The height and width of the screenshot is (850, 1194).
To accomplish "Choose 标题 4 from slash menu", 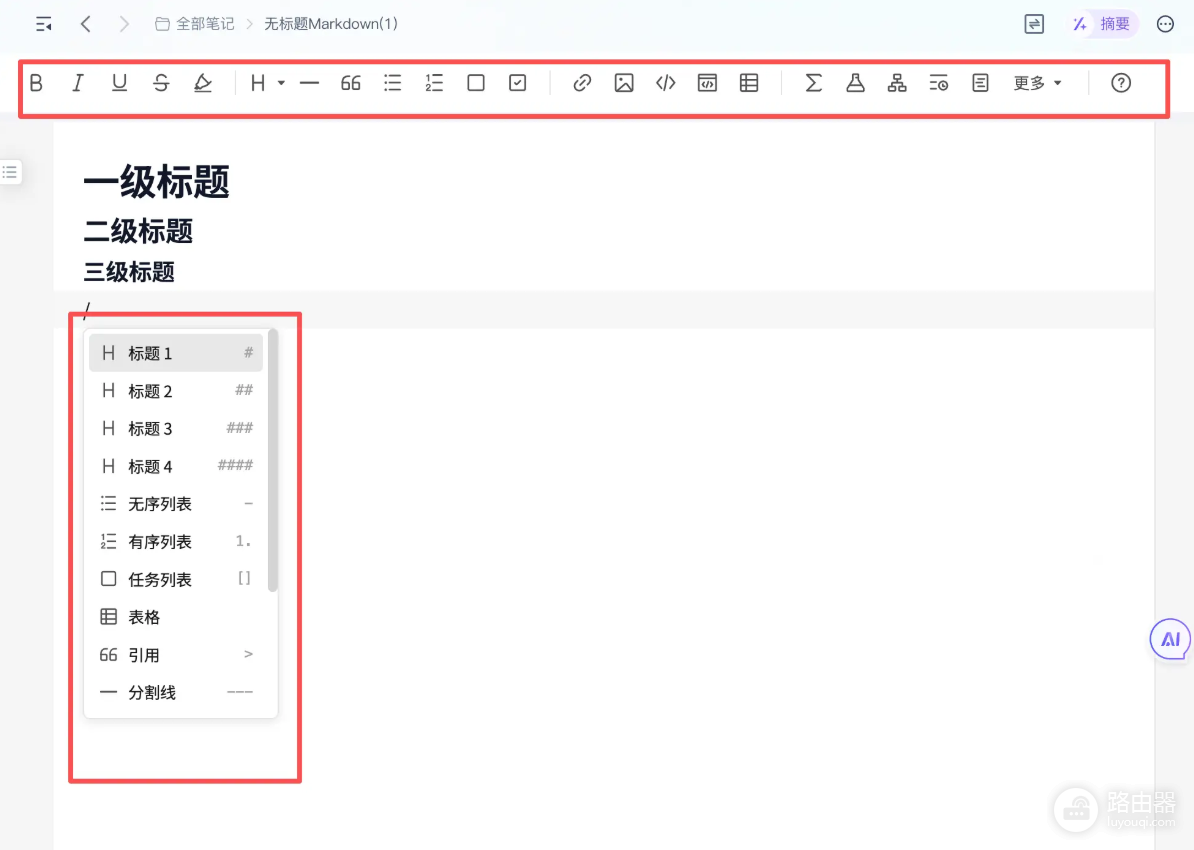I will (176, 466).
